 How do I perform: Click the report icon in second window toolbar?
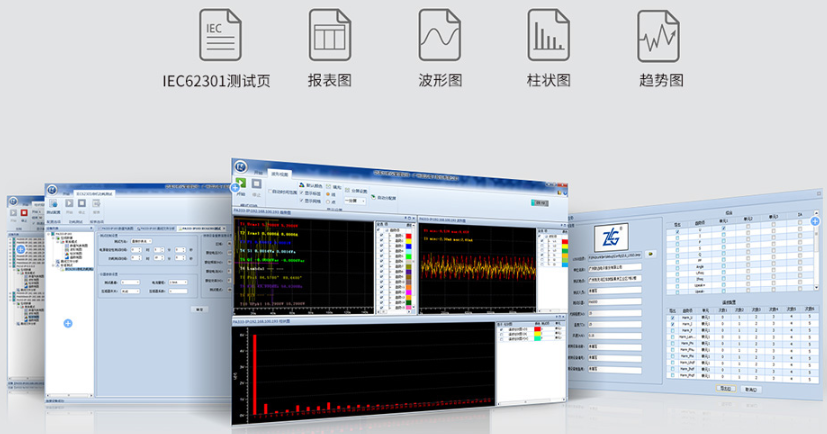coord(96,204)
